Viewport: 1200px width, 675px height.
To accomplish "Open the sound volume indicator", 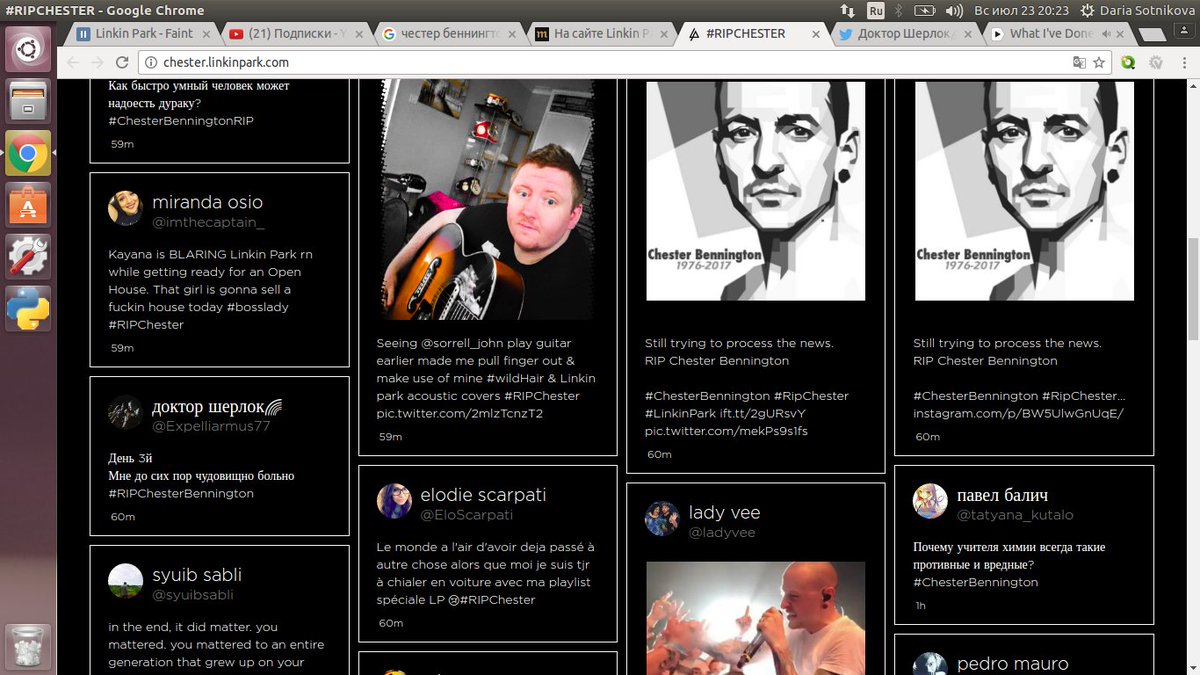I will coord(954,10).
